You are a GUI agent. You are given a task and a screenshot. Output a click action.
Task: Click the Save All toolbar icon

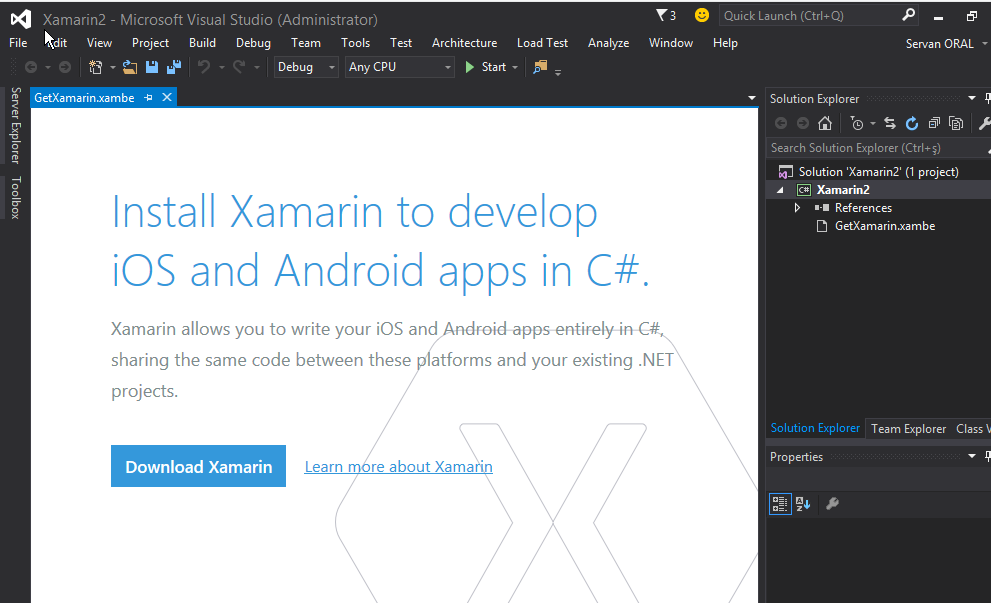[x=174, y=67]
